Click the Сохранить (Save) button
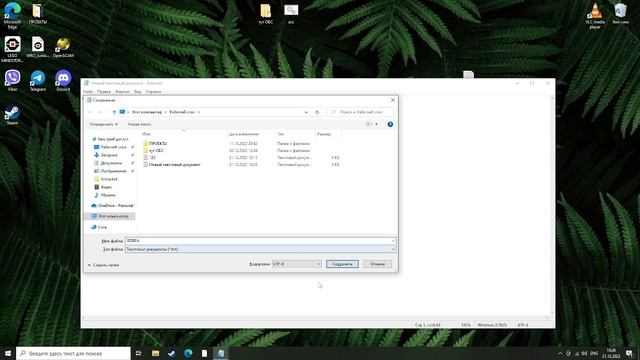The image size is (640, 360). click(x=342, y=264)
